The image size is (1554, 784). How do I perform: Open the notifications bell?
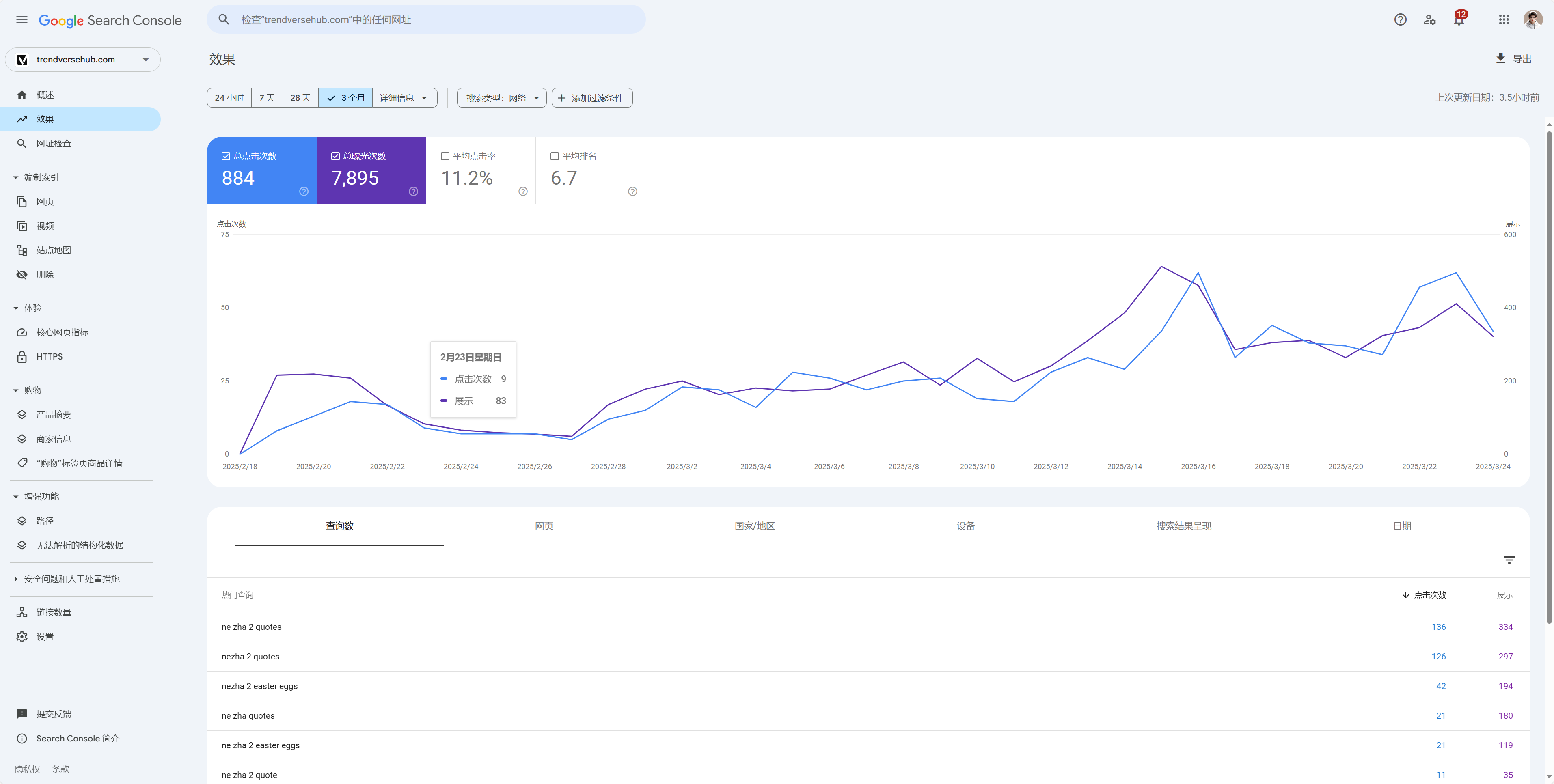pos(1459,20)
